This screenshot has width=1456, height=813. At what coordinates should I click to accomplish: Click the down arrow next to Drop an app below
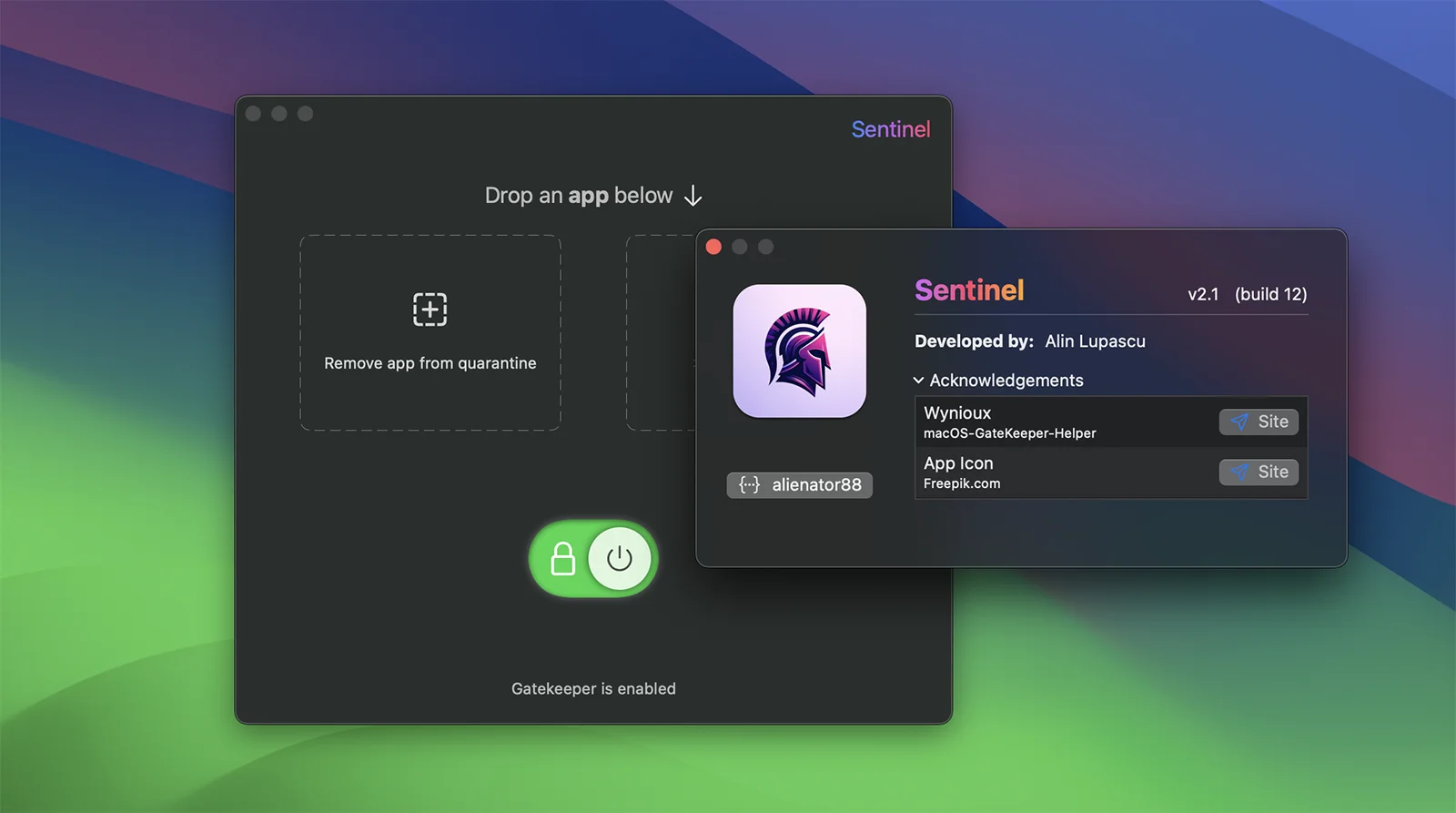(693, 196)
